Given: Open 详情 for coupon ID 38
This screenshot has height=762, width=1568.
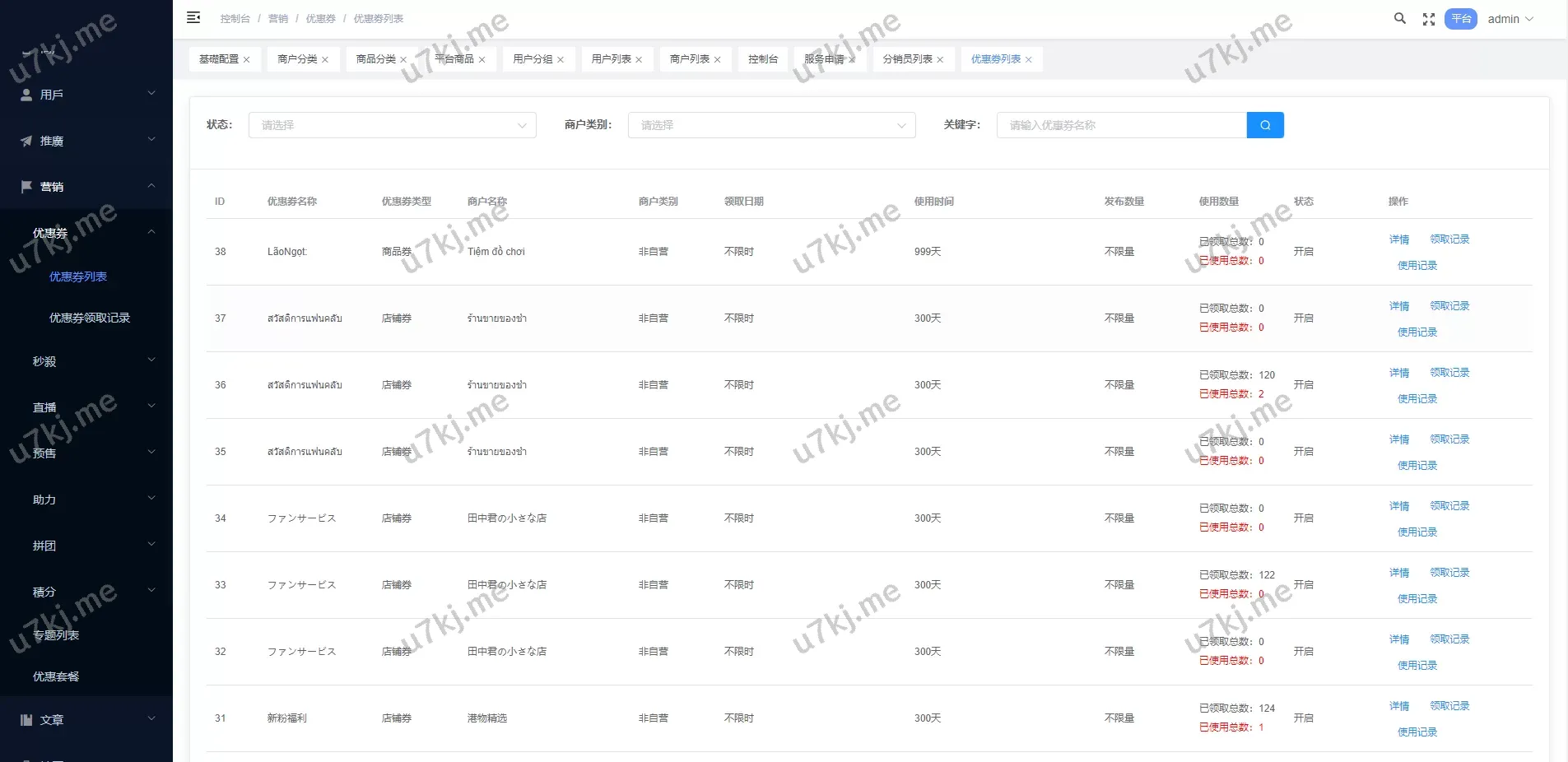Looking at the screenshot, I should click(1399, 239).
